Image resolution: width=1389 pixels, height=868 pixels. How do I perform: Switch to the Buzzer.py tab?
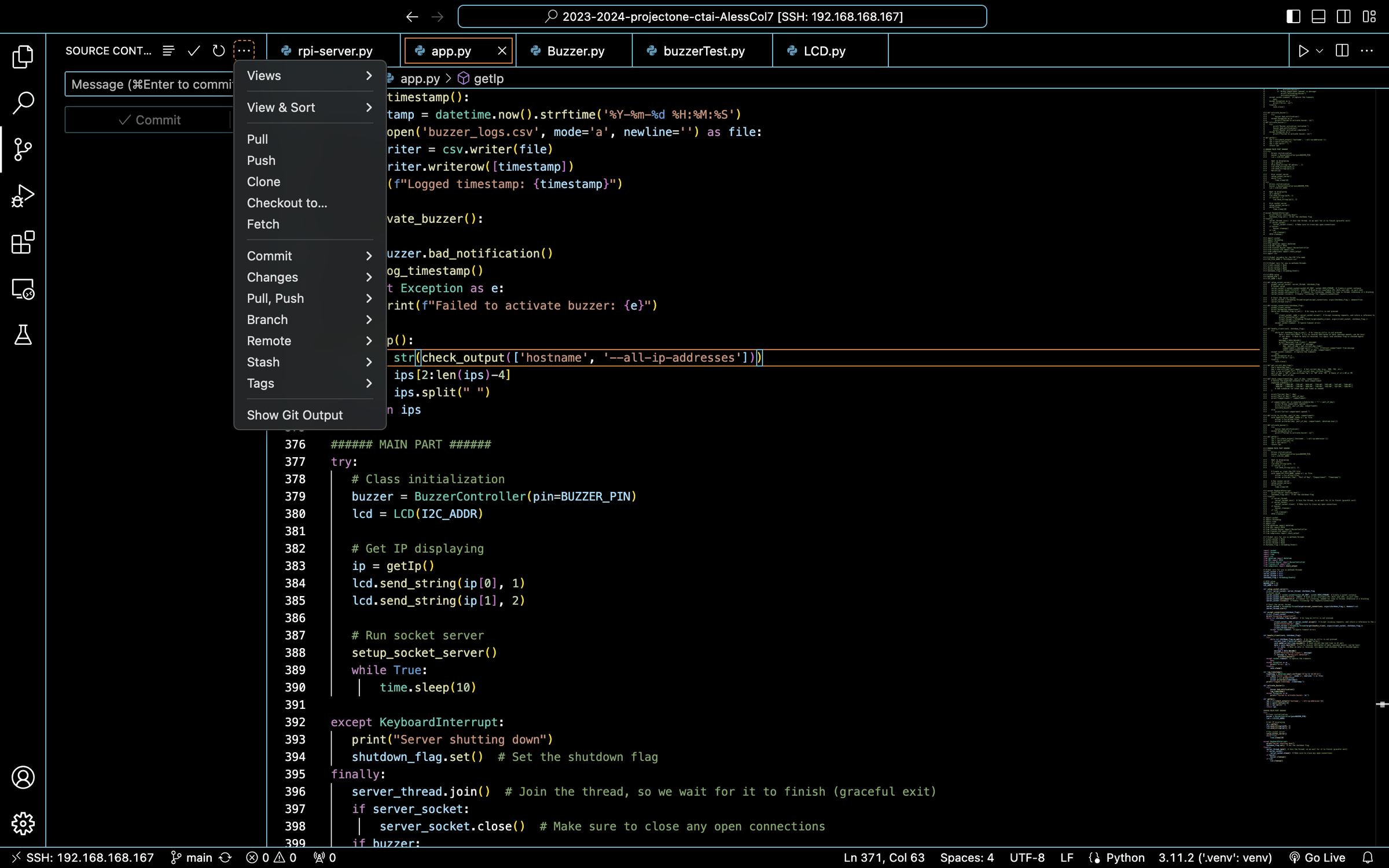point(575,51)
